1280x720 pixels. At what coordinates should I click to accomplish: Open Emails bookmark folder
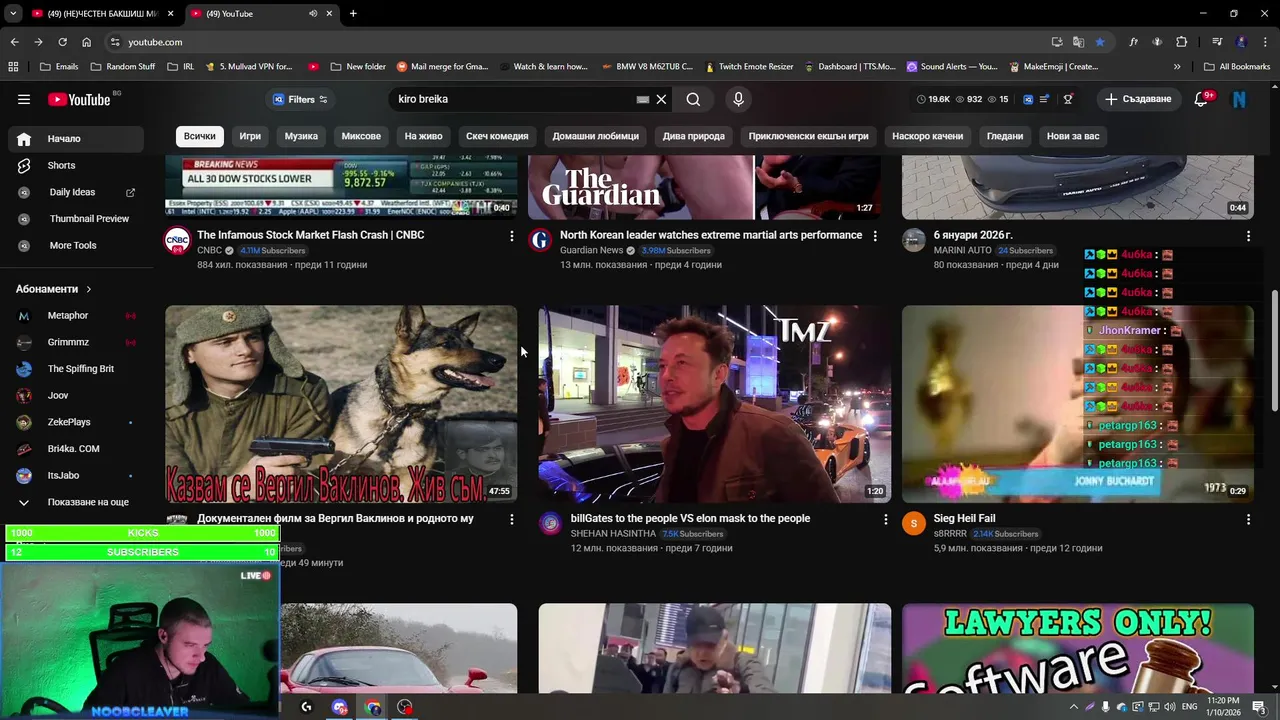point(59,67)
